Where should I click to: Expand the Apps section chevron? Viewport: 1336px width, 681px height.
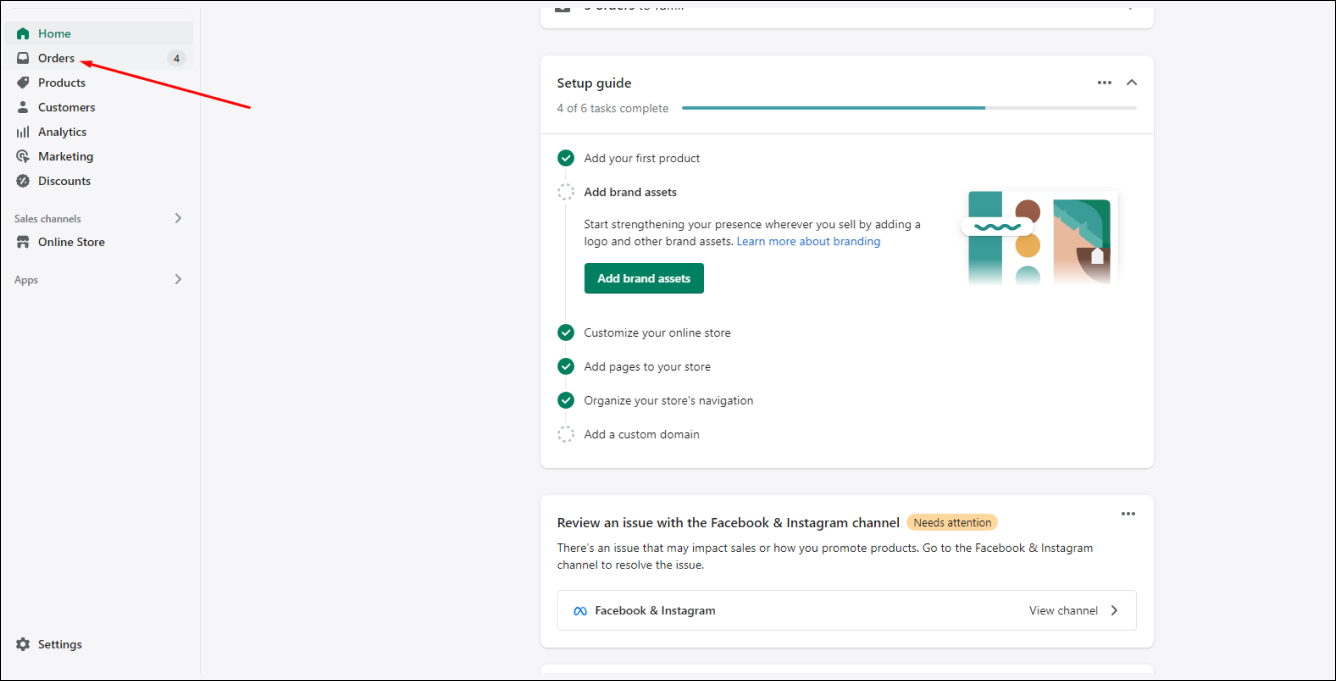coord(178,280)
